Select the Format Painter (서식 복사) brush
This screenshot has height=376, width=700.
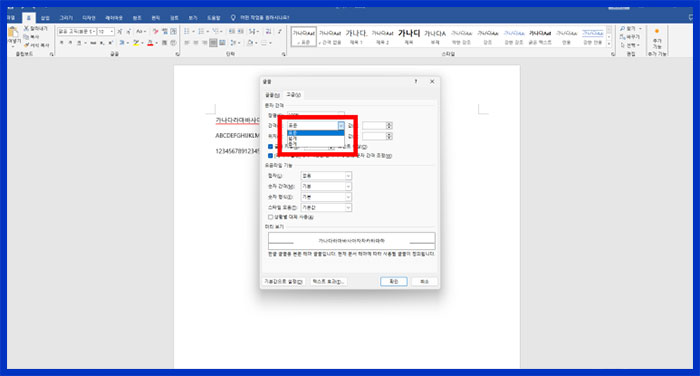pyautogui.click(x=26, y=45)
